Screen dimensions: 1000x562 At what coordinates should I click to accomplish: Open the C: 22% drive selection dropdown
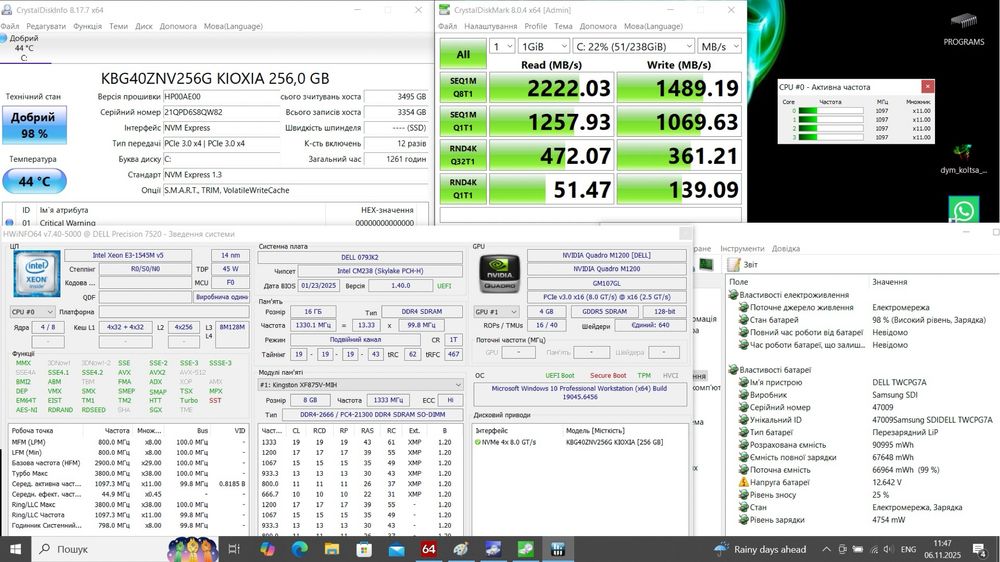pos(633,47)
